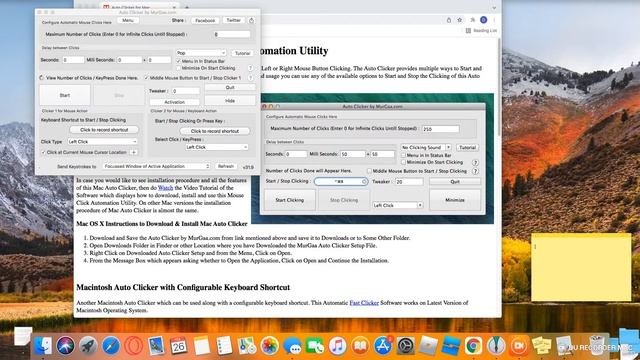Open Messages from the dock
Viewport: 640px width, 360px height.
(292, 346)
